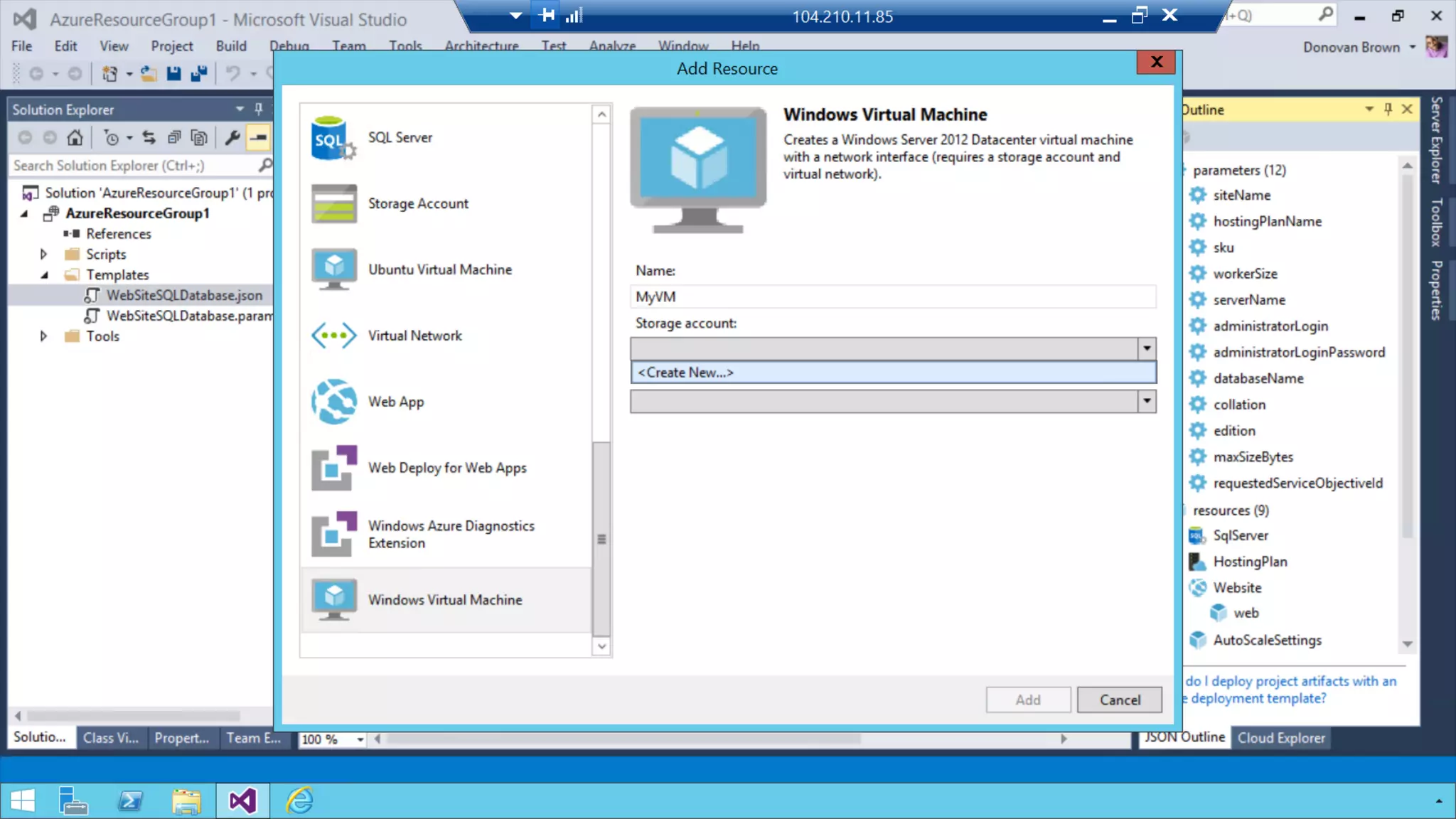Toggle auto-hide pin on Solution Explorer

(x=259, y=109)
